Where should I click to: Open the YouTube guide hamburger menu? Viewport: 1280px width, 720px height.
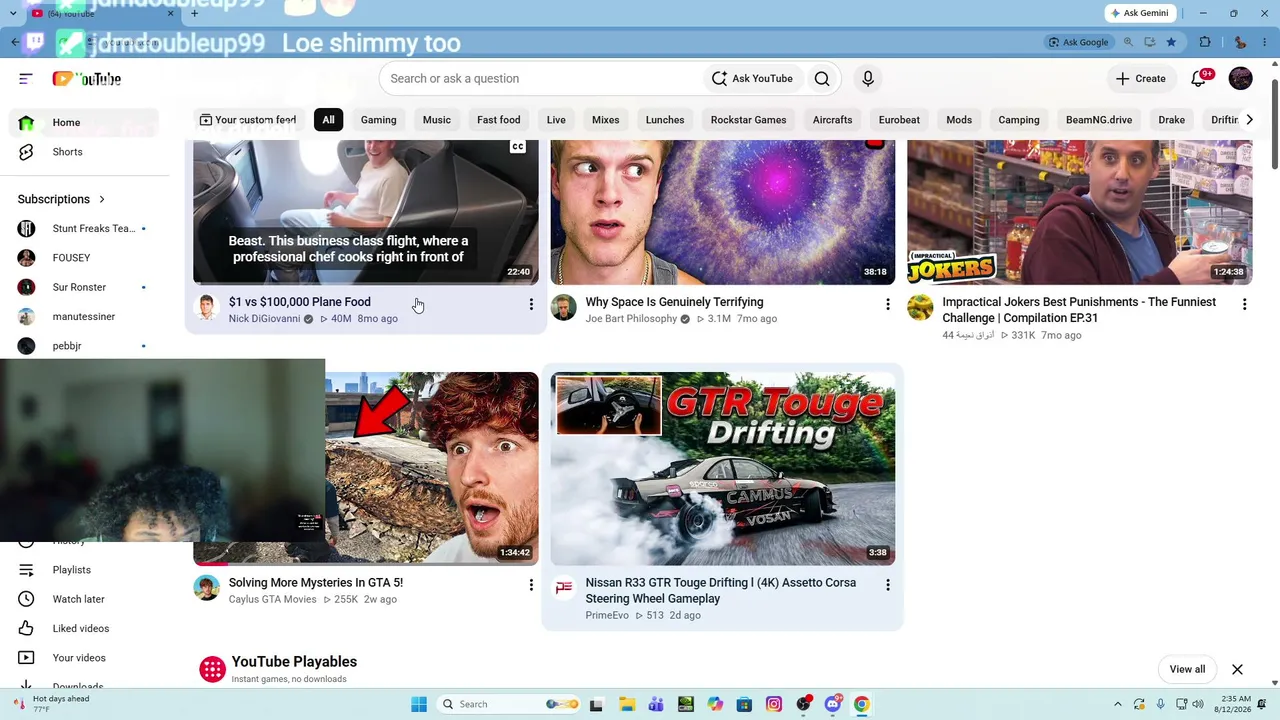[x=26, y=79]
